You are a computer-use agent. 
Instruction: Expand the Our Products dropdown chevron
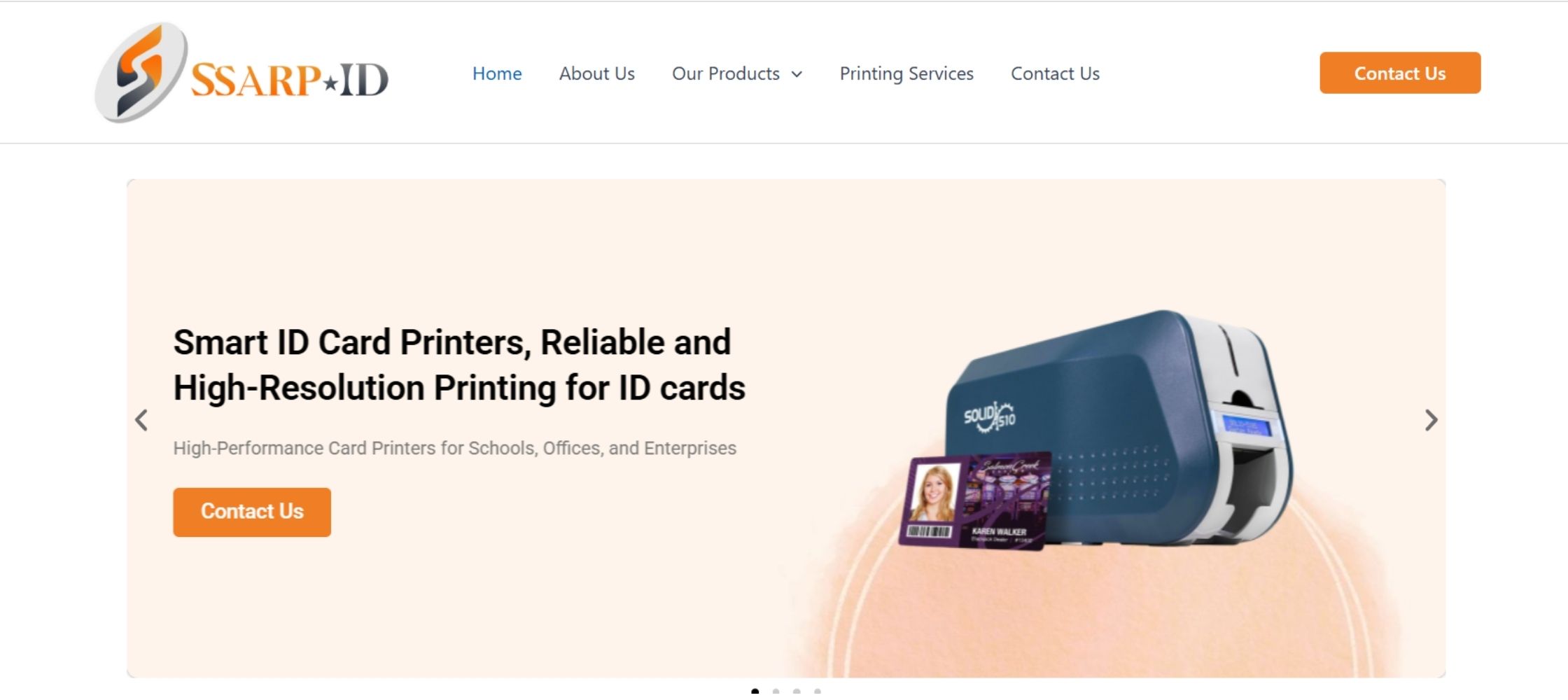[797, 74]
